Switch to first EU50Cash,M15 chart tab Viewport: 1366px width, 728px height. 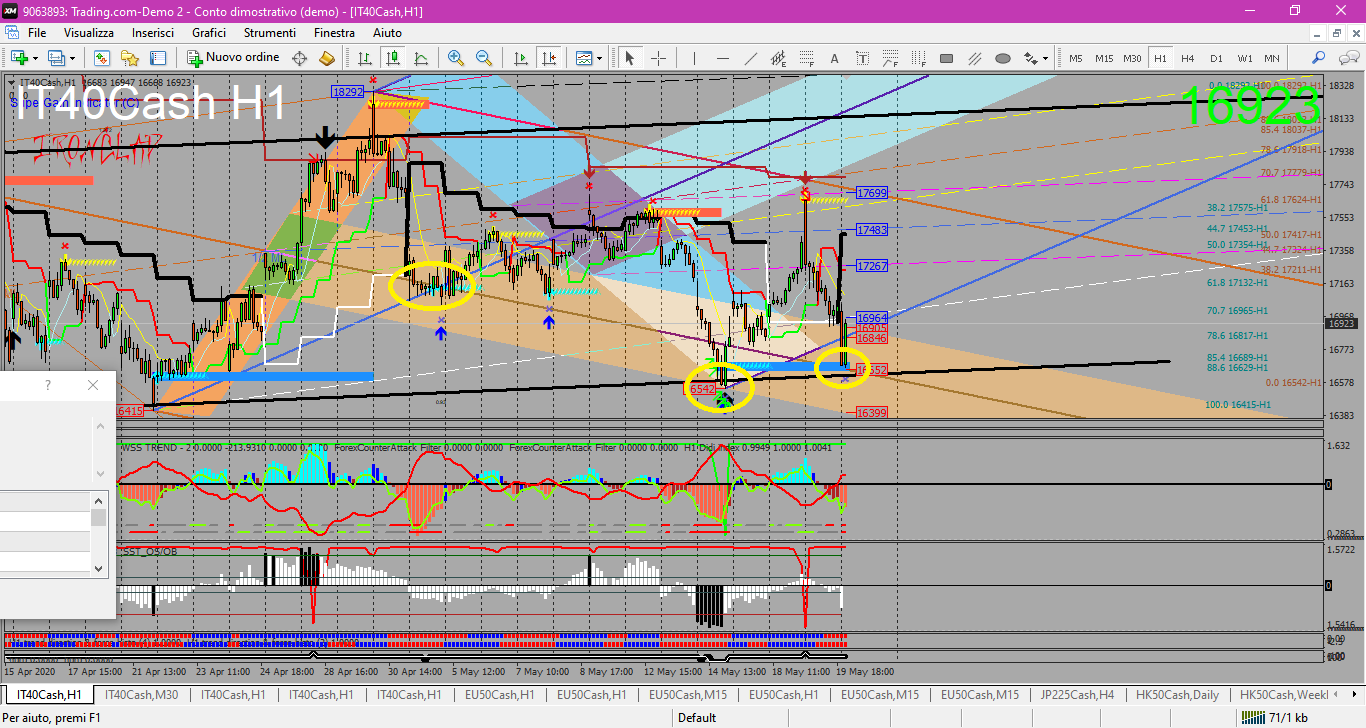pyautogui.click(x=688, y=694)
